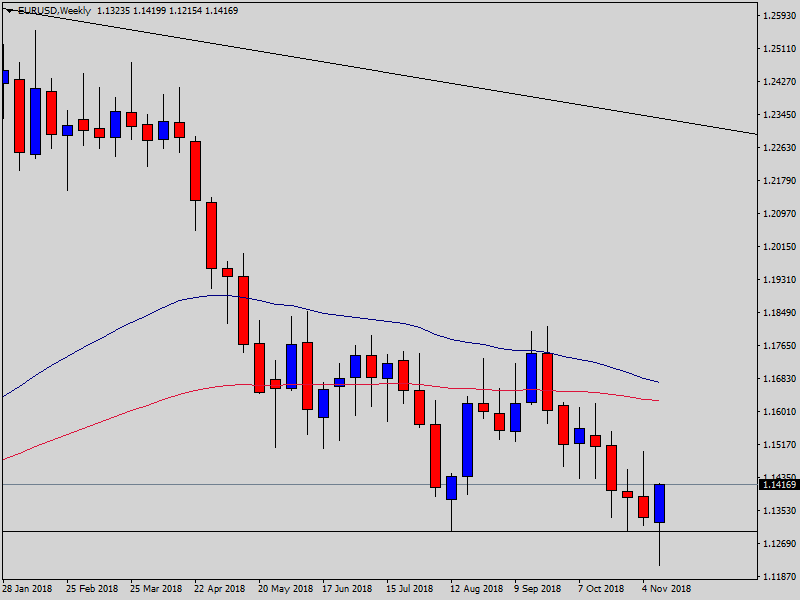
Task: Click the 17 Jun 2018 date label
Action: (x=348, y=589)
